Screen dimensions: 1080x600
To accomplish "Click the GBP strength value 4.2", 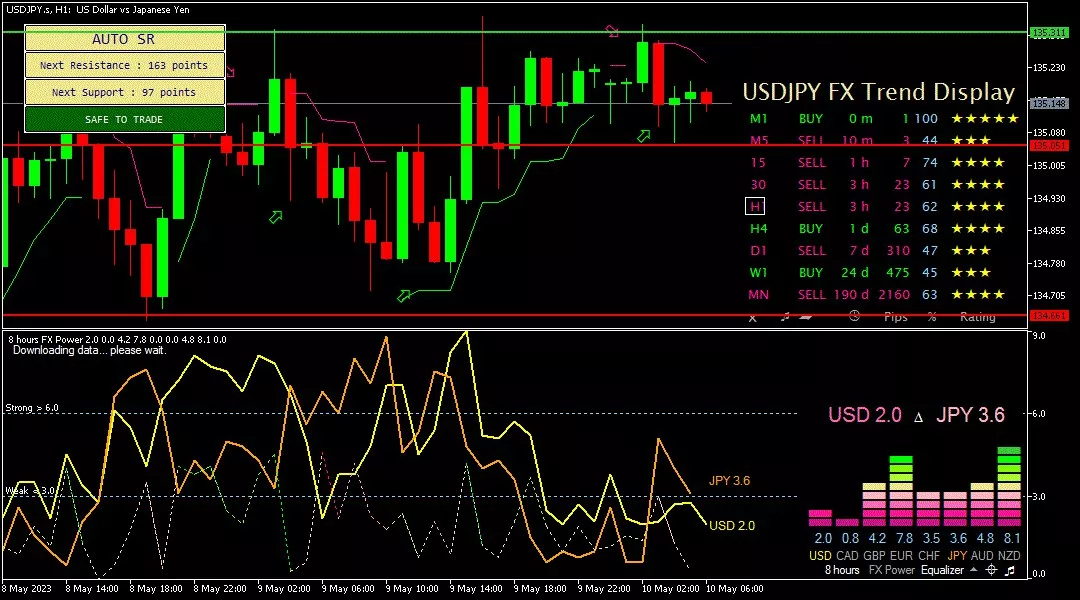I will pyautogui.click(x=877, y=539).
